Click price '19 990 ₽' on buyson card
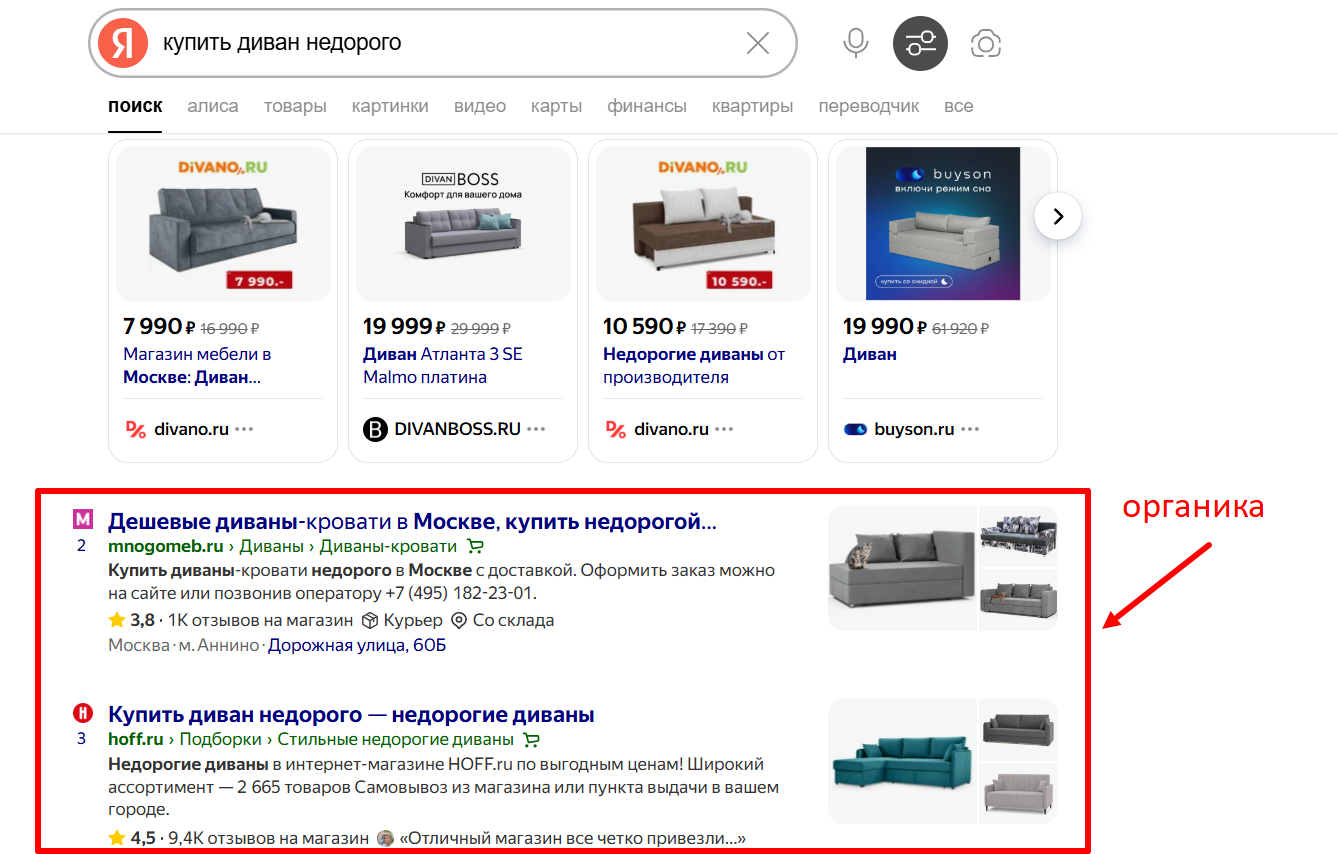The image size is (1338, 854). click(x=884, y=326)
